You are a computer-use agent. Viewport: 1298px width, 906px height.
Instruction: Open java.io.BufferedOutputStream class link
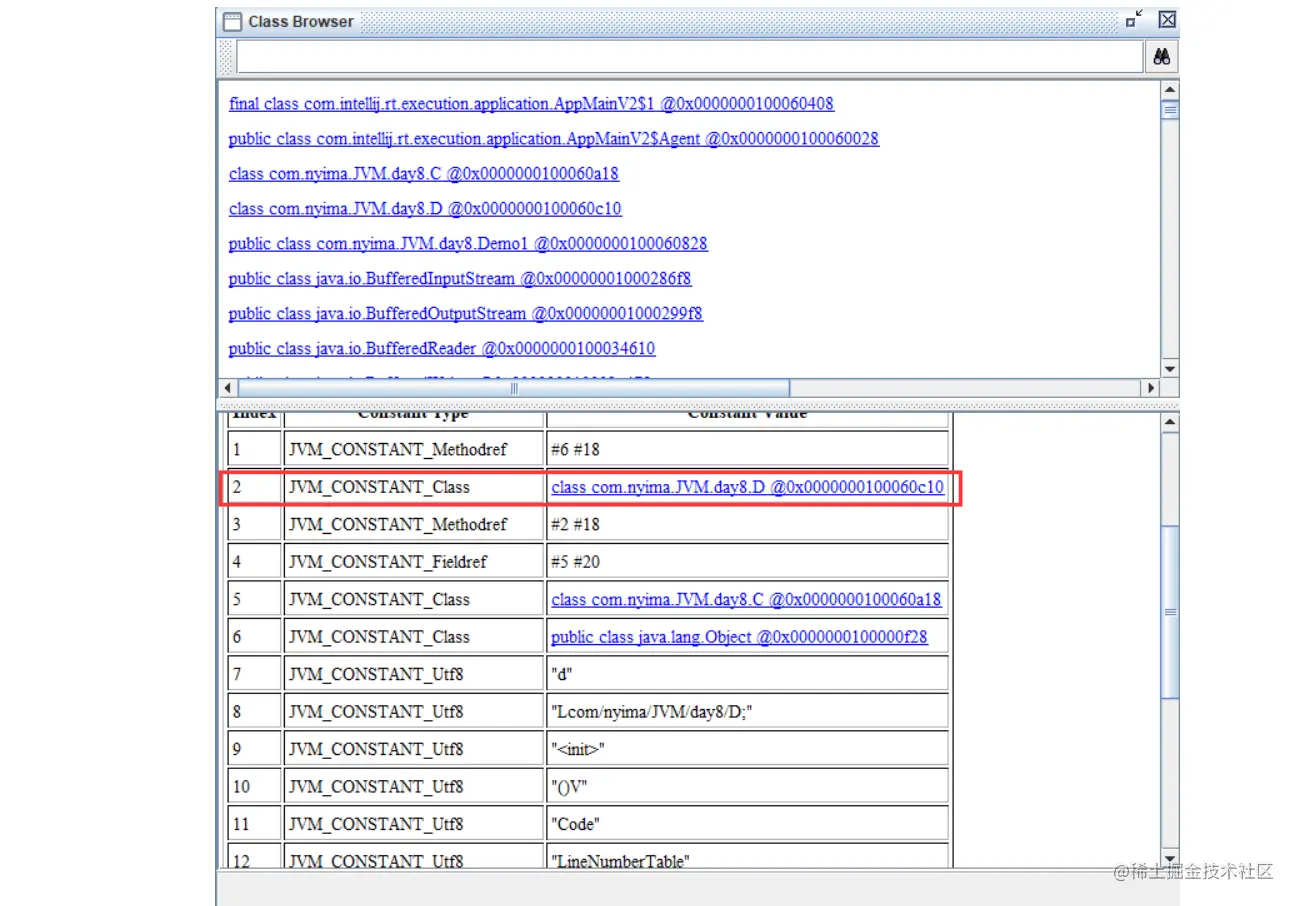coord(465,314)
